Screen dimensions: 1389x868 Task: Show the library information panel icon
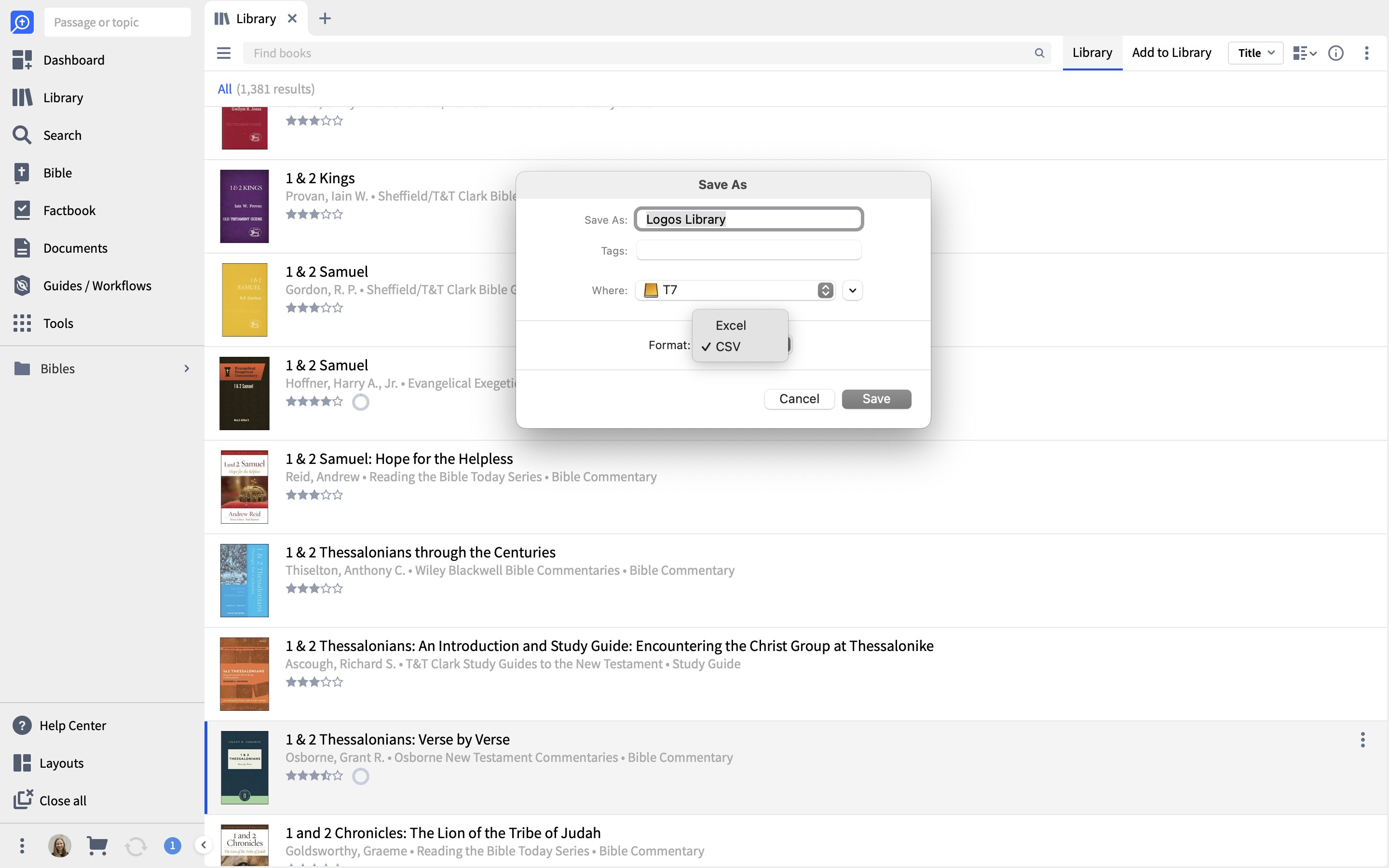pos(1335,53)
